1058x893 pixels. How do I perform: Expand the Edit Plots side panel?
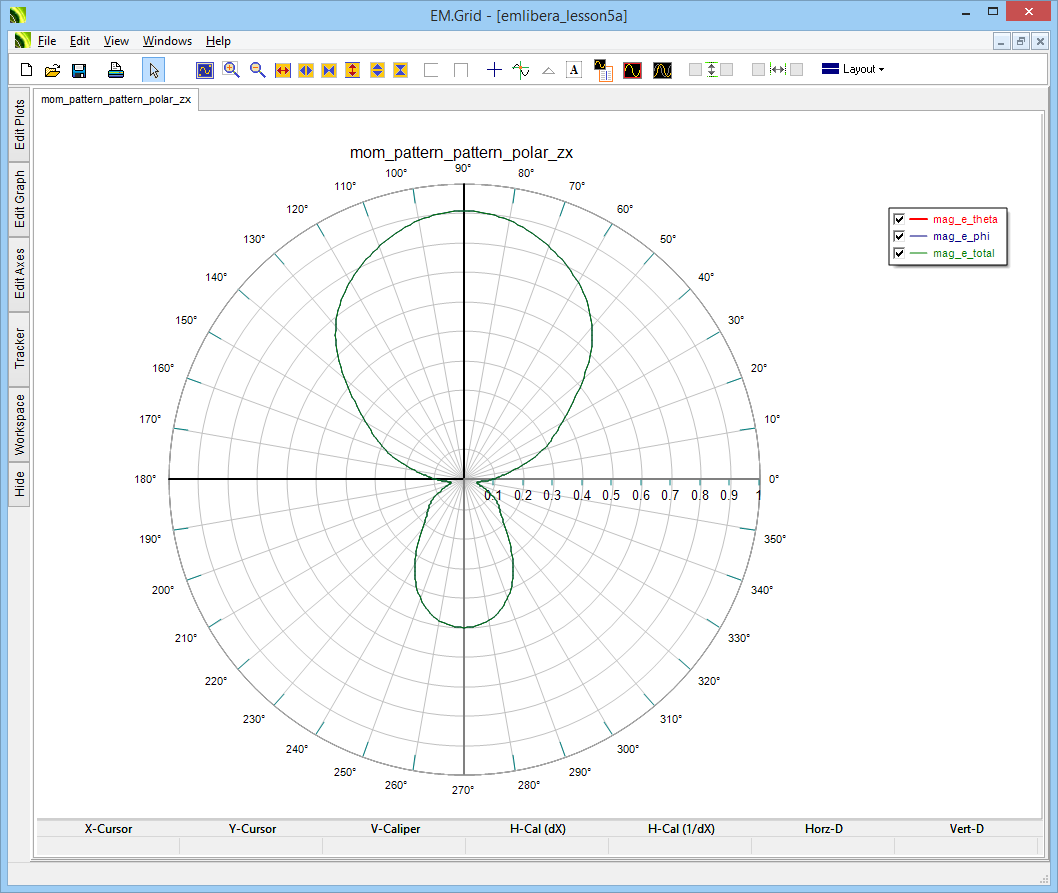tap(19, 125)
